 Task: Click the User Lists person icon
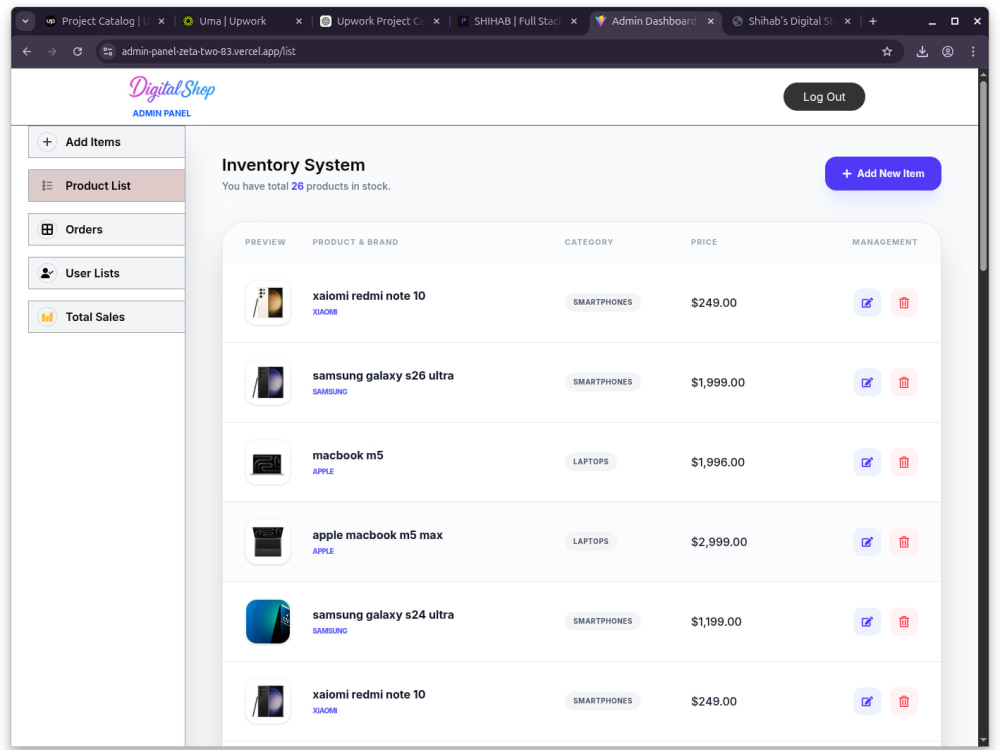coord(47,273)
